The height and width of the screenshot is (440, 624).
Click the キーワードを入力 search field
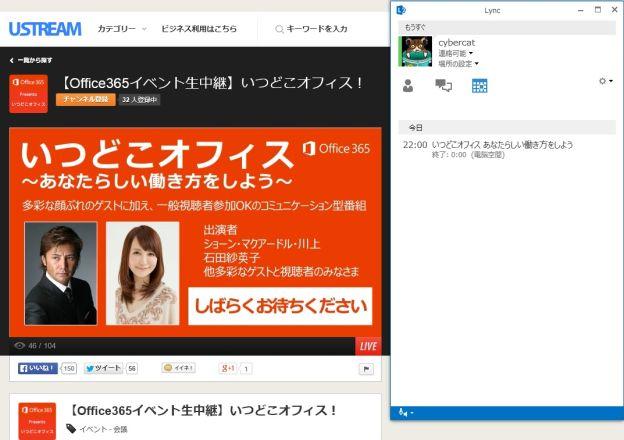(317, 29)
